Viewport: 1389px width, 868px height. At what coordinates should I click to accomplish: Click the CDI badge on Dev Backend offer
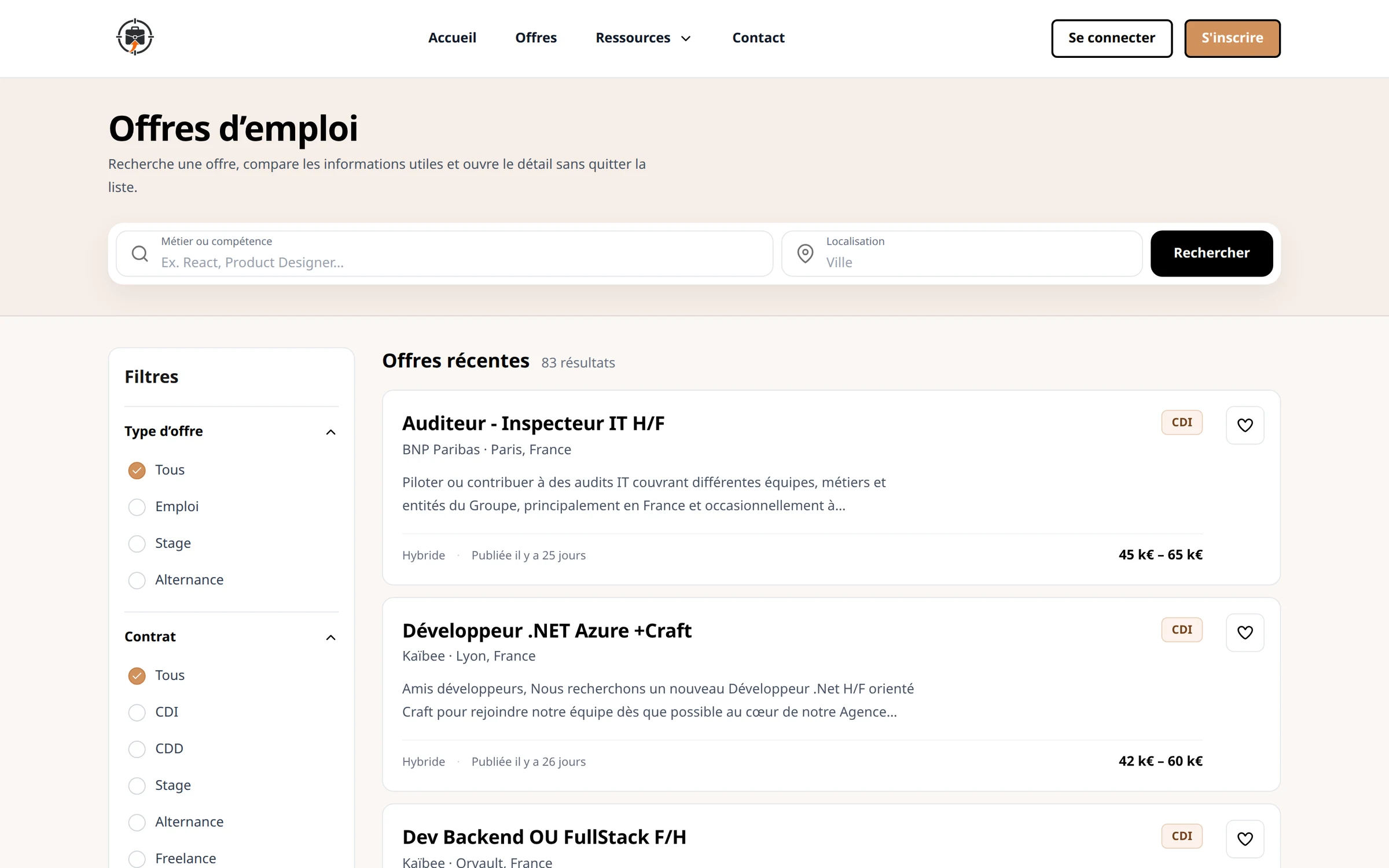[x=1181, y=836]
